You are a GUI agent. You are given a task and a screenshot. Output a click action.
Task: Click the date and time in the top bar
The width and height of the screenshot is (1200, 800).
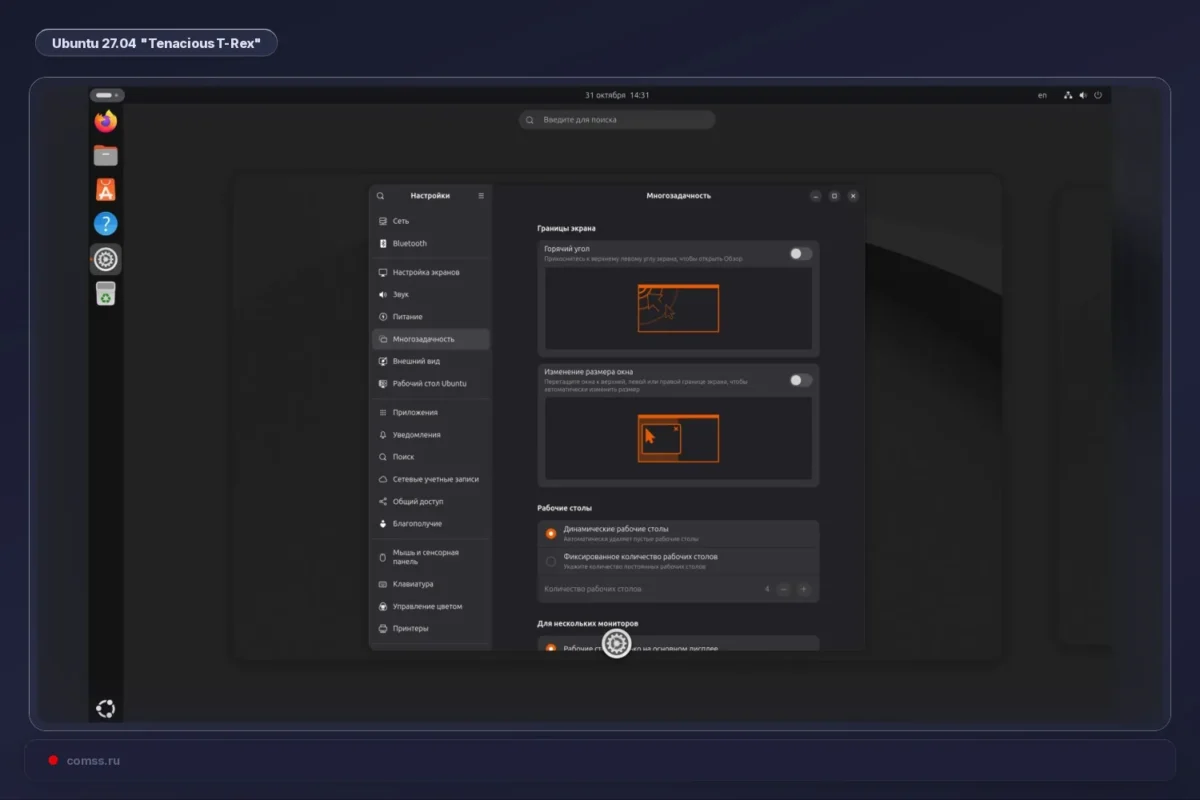[617, 95]
